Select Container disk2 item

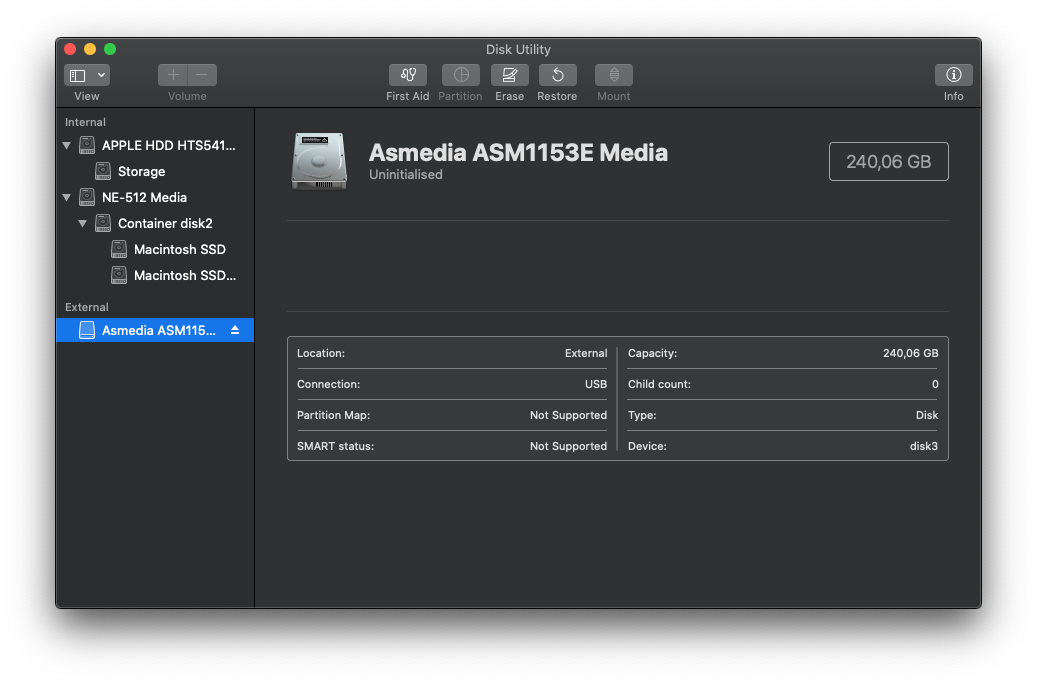[155, 224]
